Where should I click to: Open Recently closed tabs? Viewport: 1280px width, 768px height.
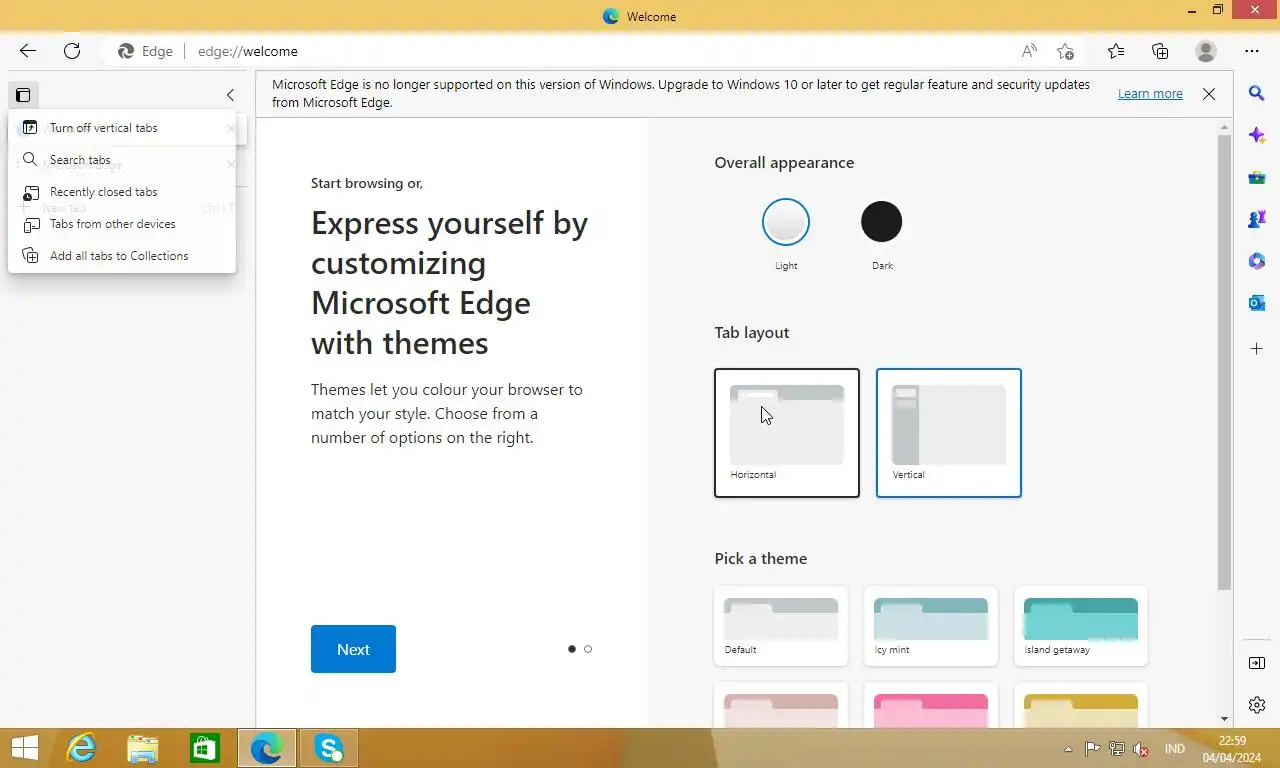(122, 192)
